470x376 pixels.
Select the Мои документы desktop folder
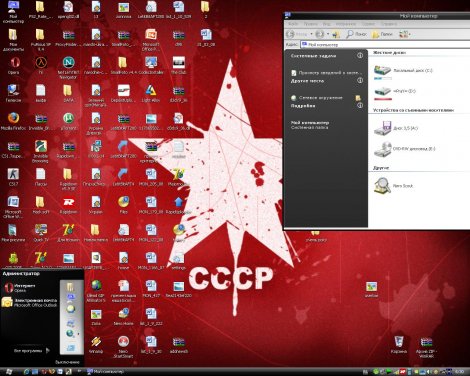(13, 39)
